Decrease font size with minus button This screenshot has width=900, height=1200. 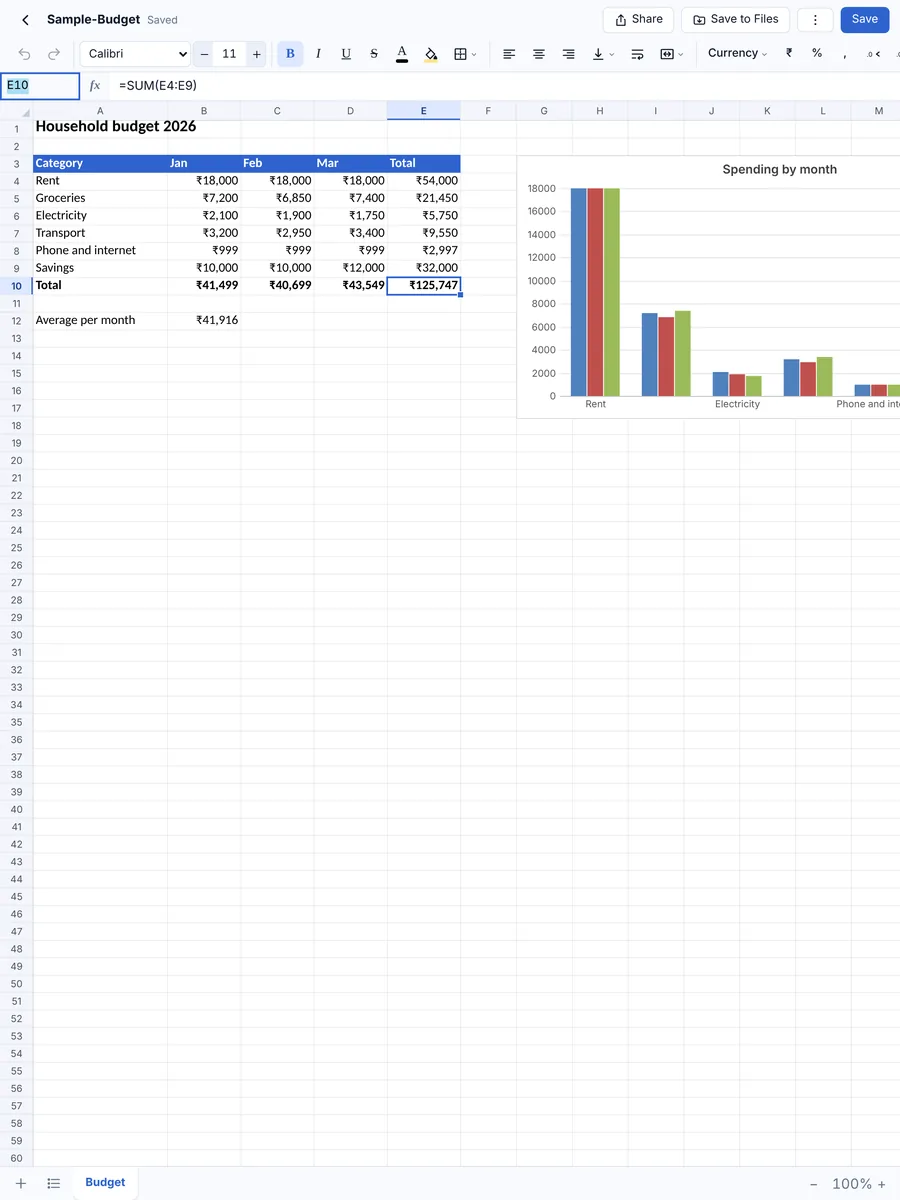204,54
